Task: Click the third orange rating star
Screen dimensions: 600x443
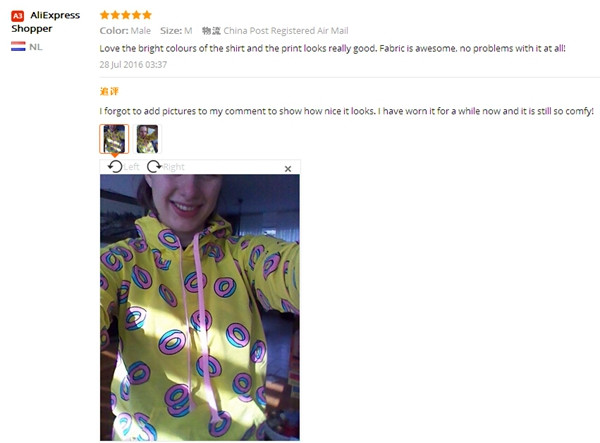Action: point(126,15)
